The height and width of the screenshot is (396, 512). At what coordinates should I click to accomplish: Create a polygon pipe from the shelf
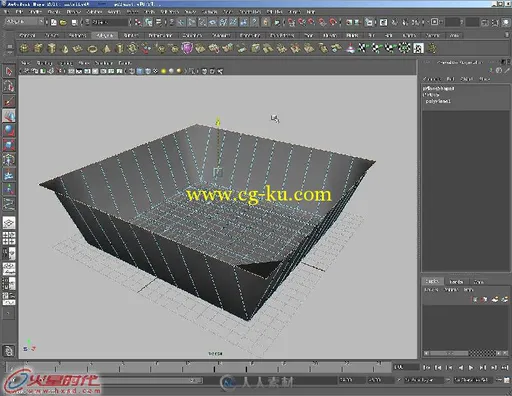click(x=119, y=49)
